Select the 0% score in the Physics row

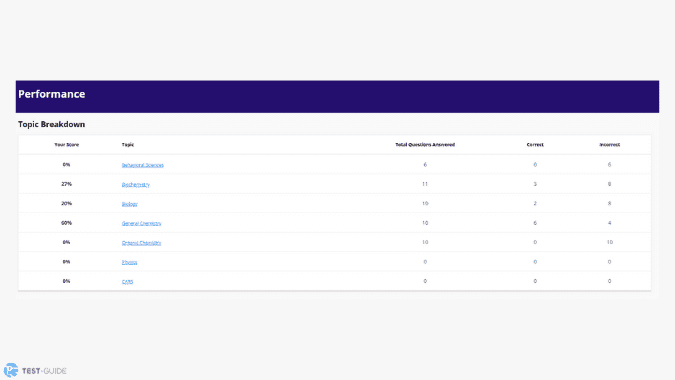(66, 262)
